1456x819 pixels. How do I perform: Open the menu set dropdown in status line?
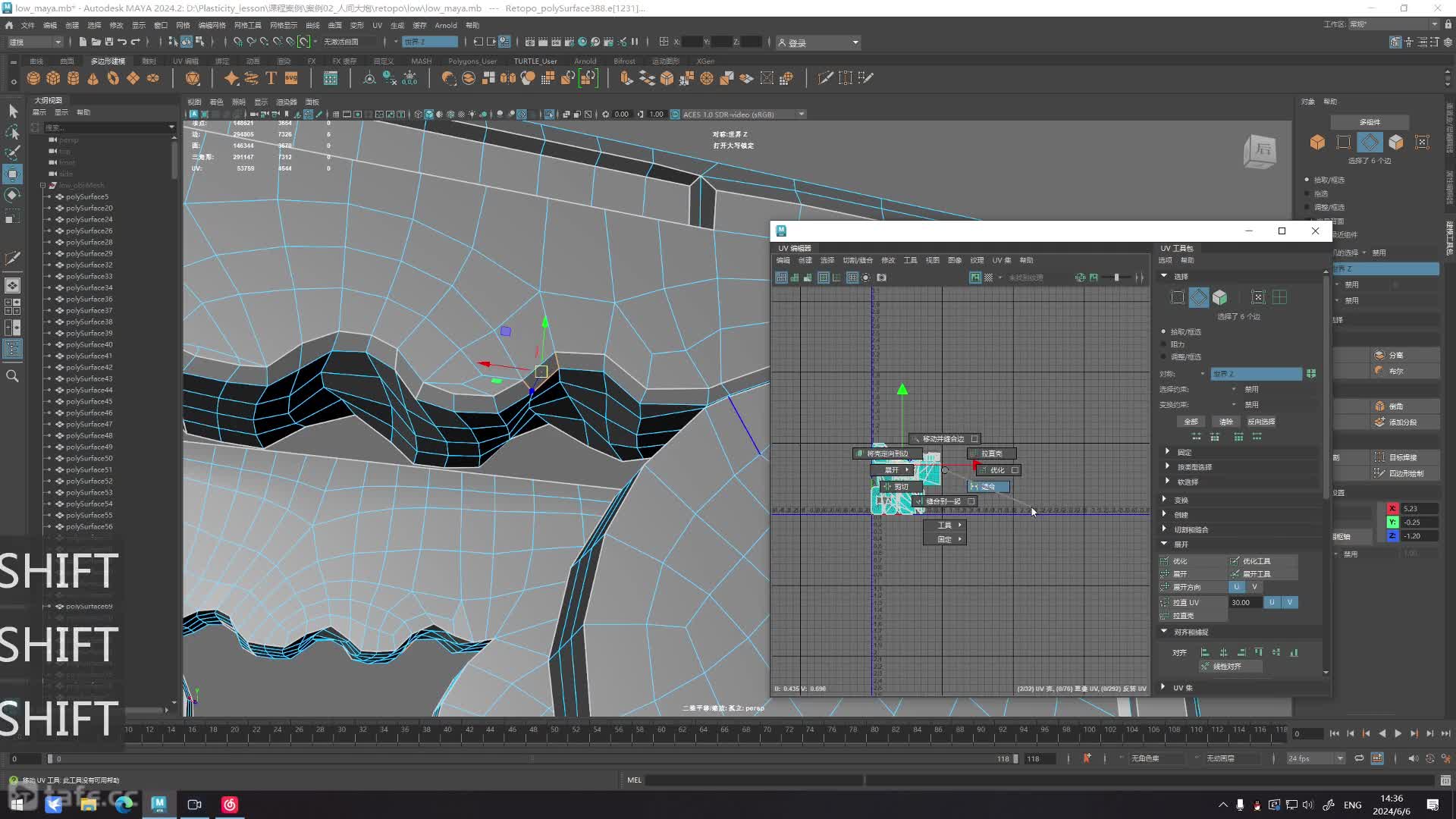(x=36, y=42)
